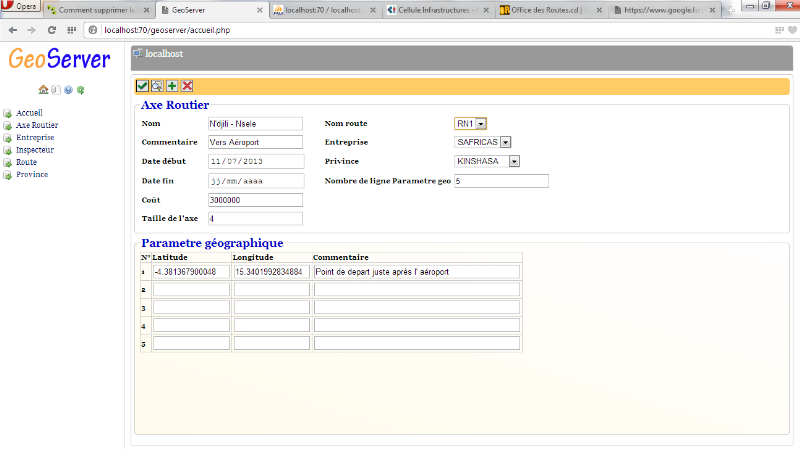800x449 pixels.
Task: Open the Opera menu button
Action: 20,6
